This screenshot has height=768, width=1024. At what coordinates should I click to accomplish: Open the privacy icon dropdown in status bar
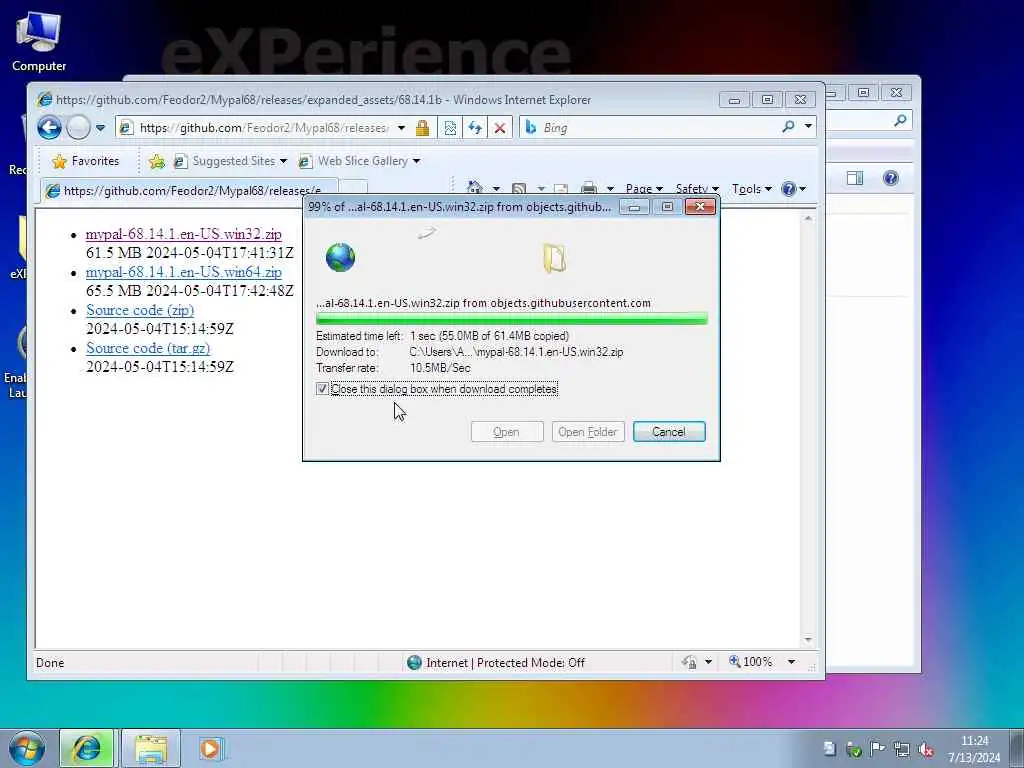point(708,662)
